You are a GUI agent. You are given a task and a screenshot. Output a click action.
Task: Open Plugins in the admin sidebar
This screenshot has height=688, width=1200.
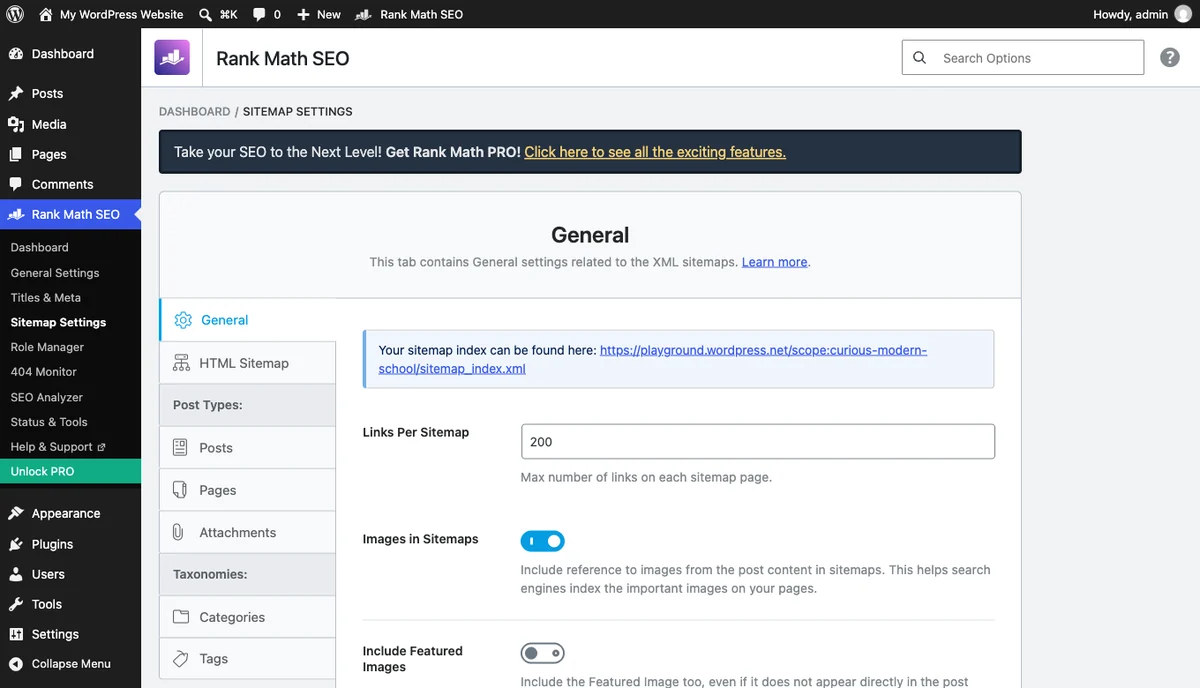click(x=70, y=544)
